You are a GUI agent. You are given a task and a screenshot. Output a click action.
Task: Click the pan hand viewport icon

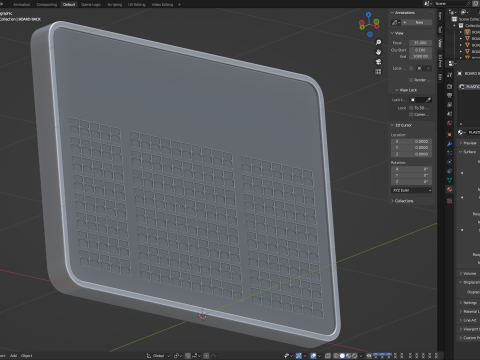[x=378, y=52]
